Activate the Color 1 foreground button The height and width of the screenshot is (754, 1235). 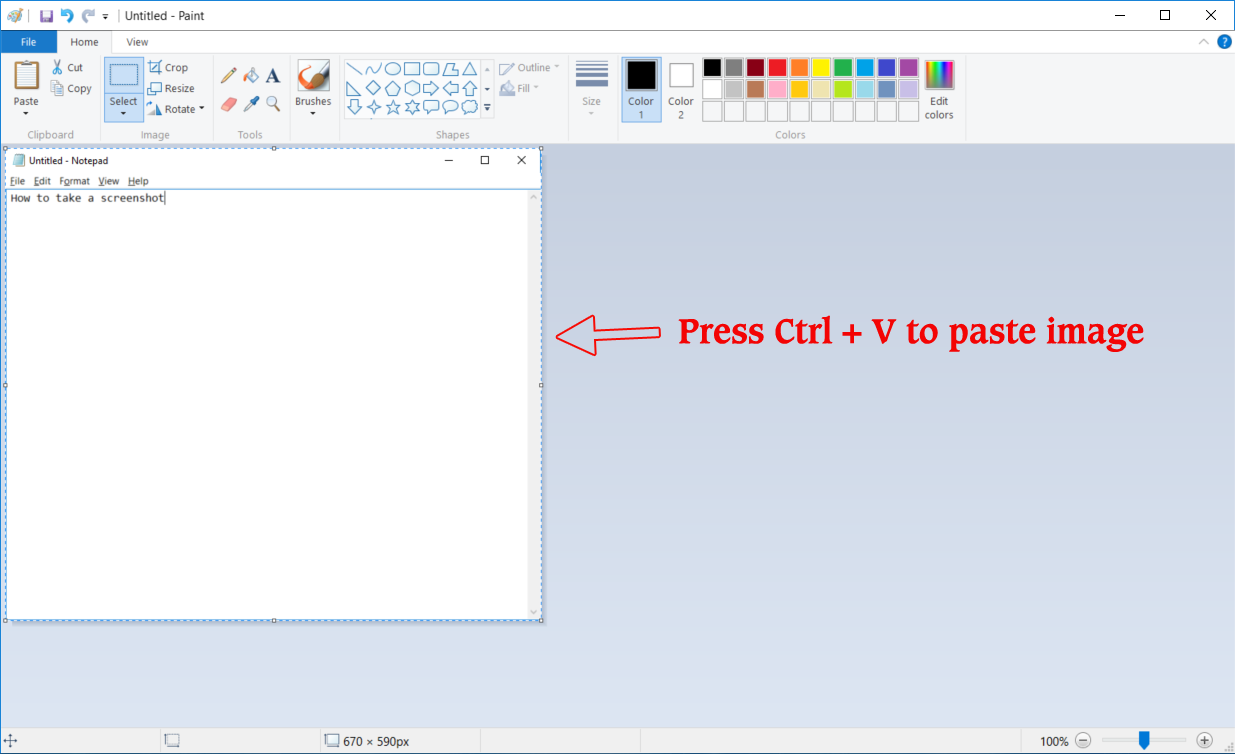click(641, 89)
